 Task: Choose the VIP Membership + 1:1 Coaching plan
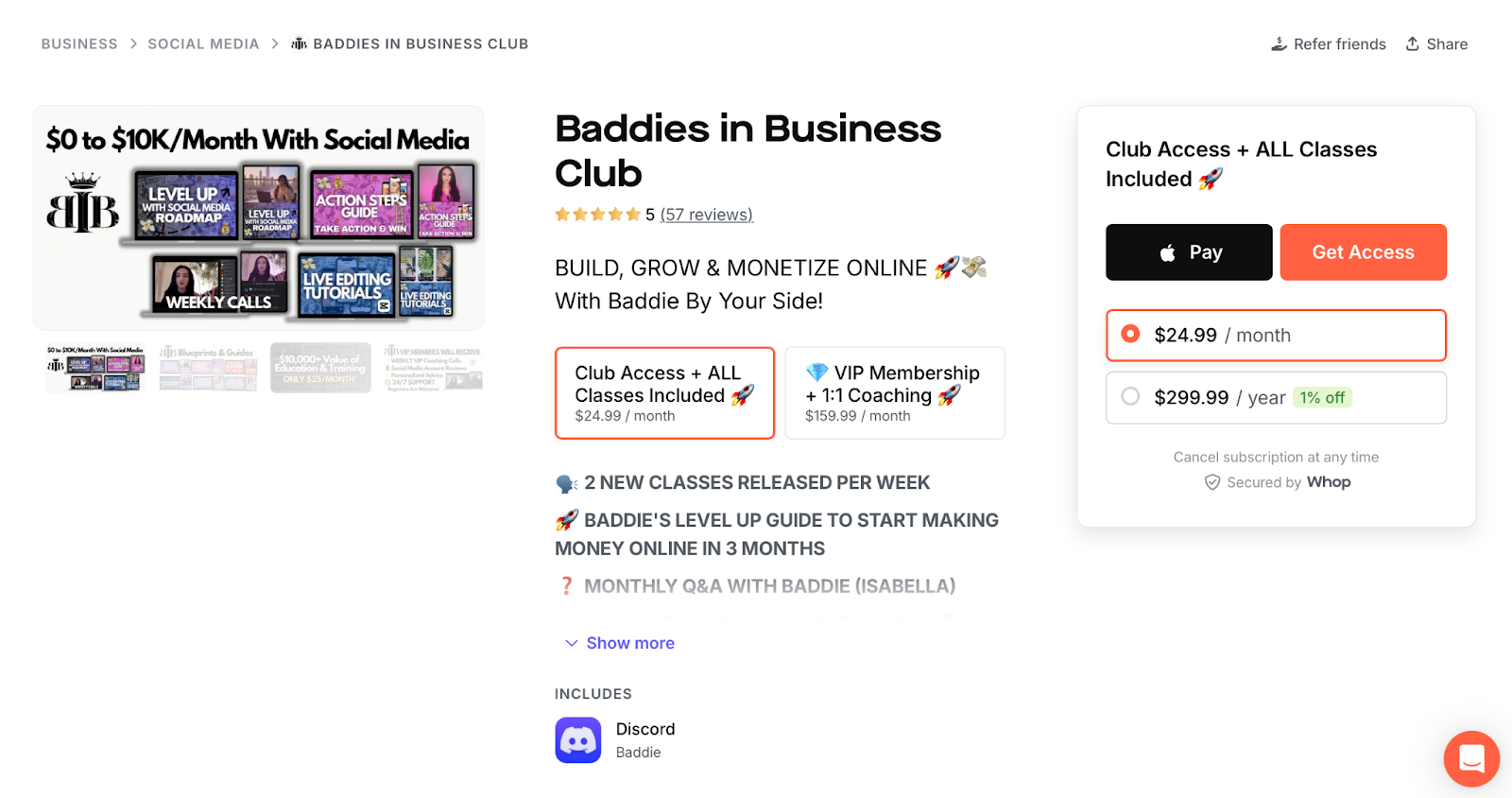895,393
